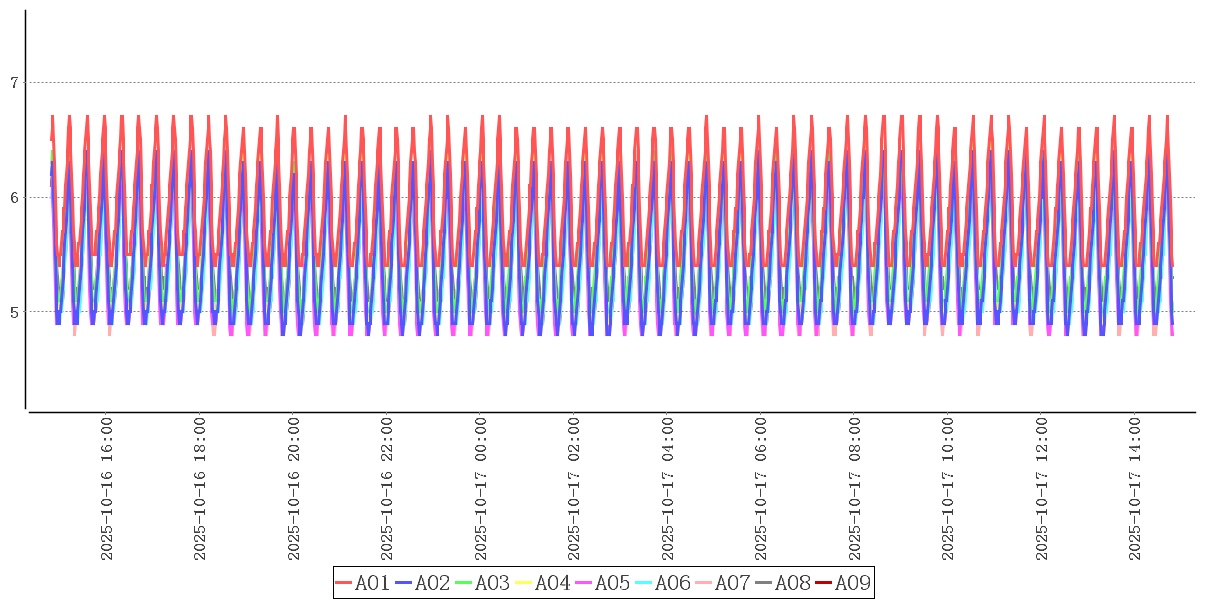Toggle the A05 magenta legend entry
1207x600 pixels.
[603, 583]
